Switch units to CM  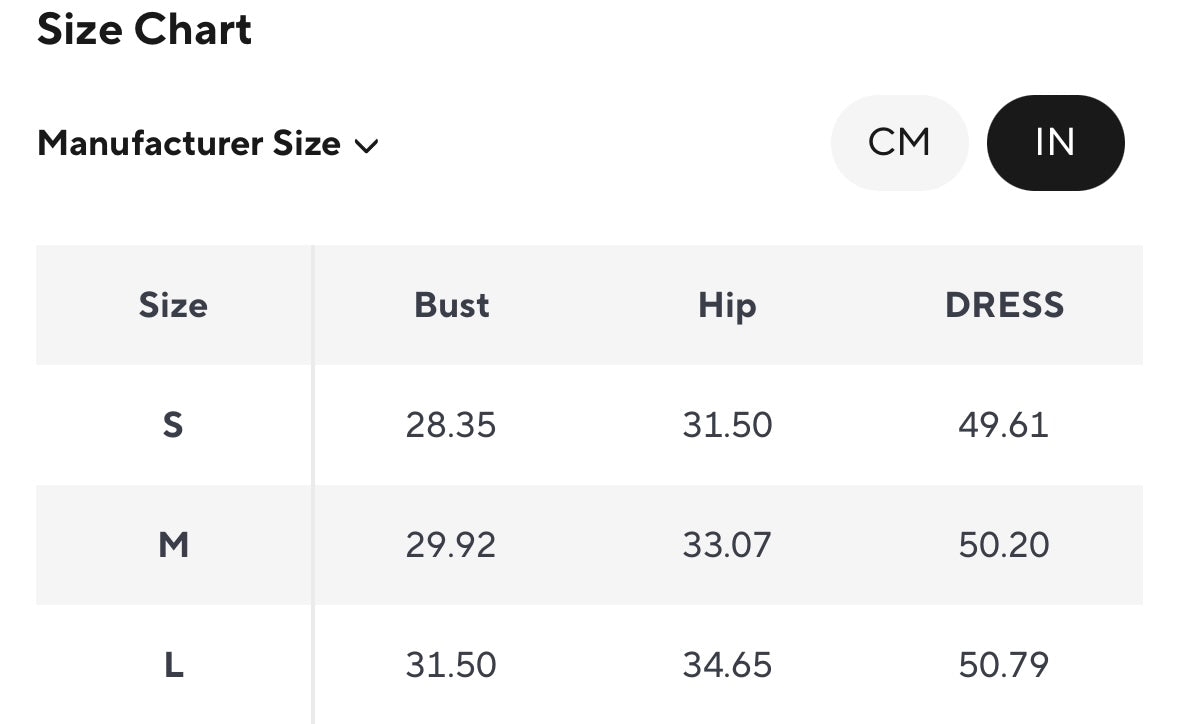(899, 143)
